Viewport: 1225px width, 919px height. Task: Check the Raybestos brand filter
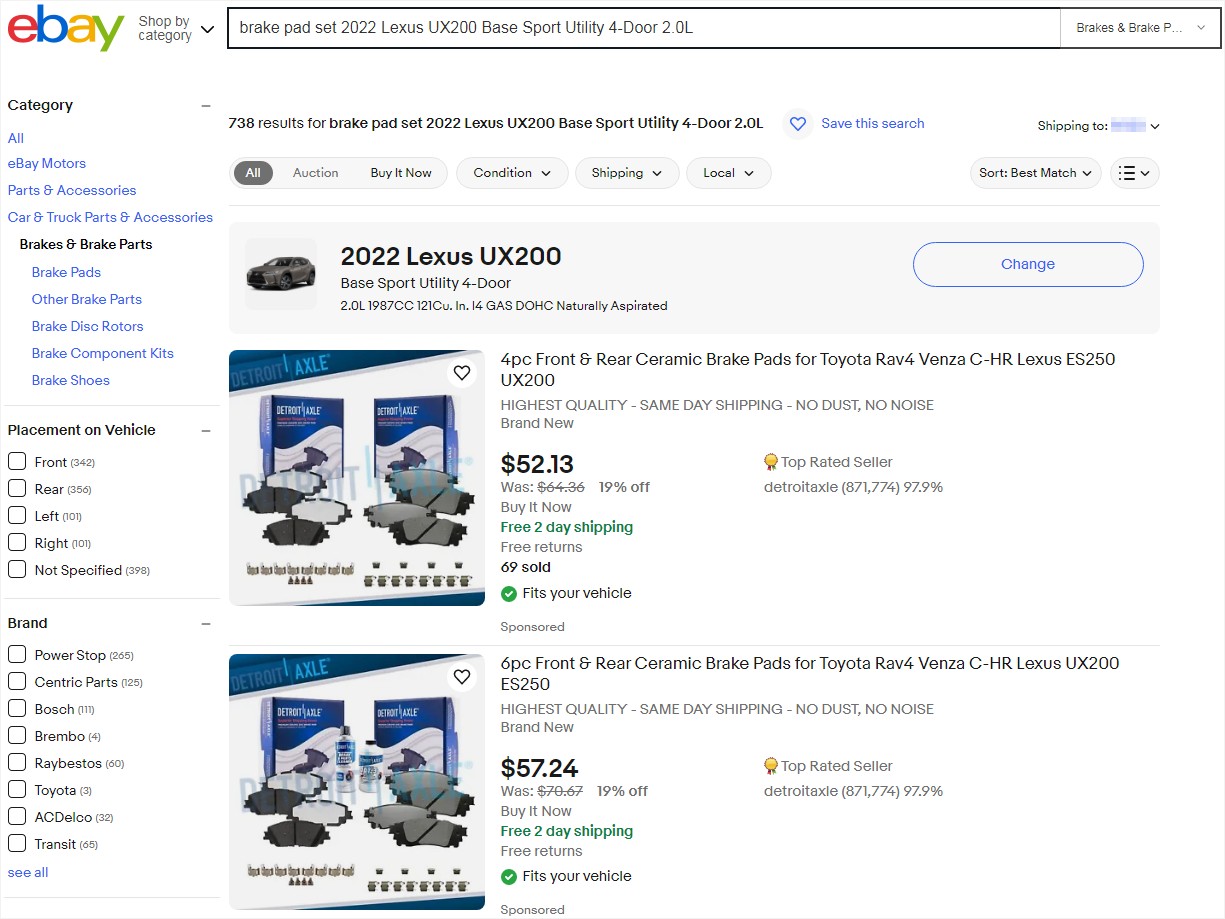click(x=17, y=762)
